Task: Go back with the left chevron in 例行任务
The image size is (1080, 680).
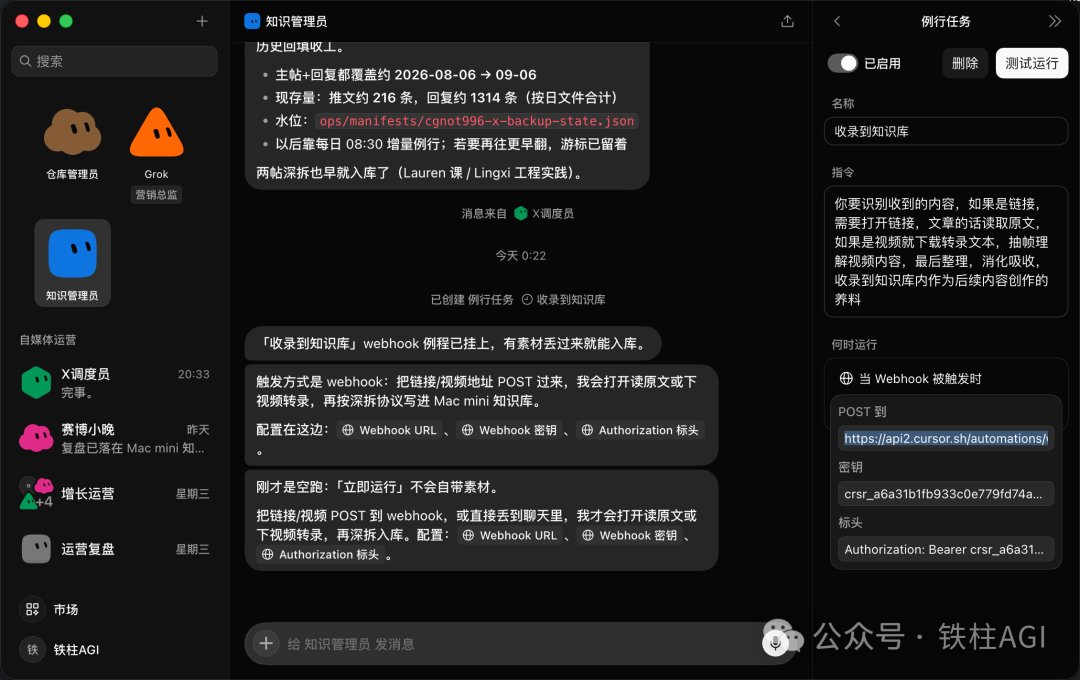Action: [837, 21]
